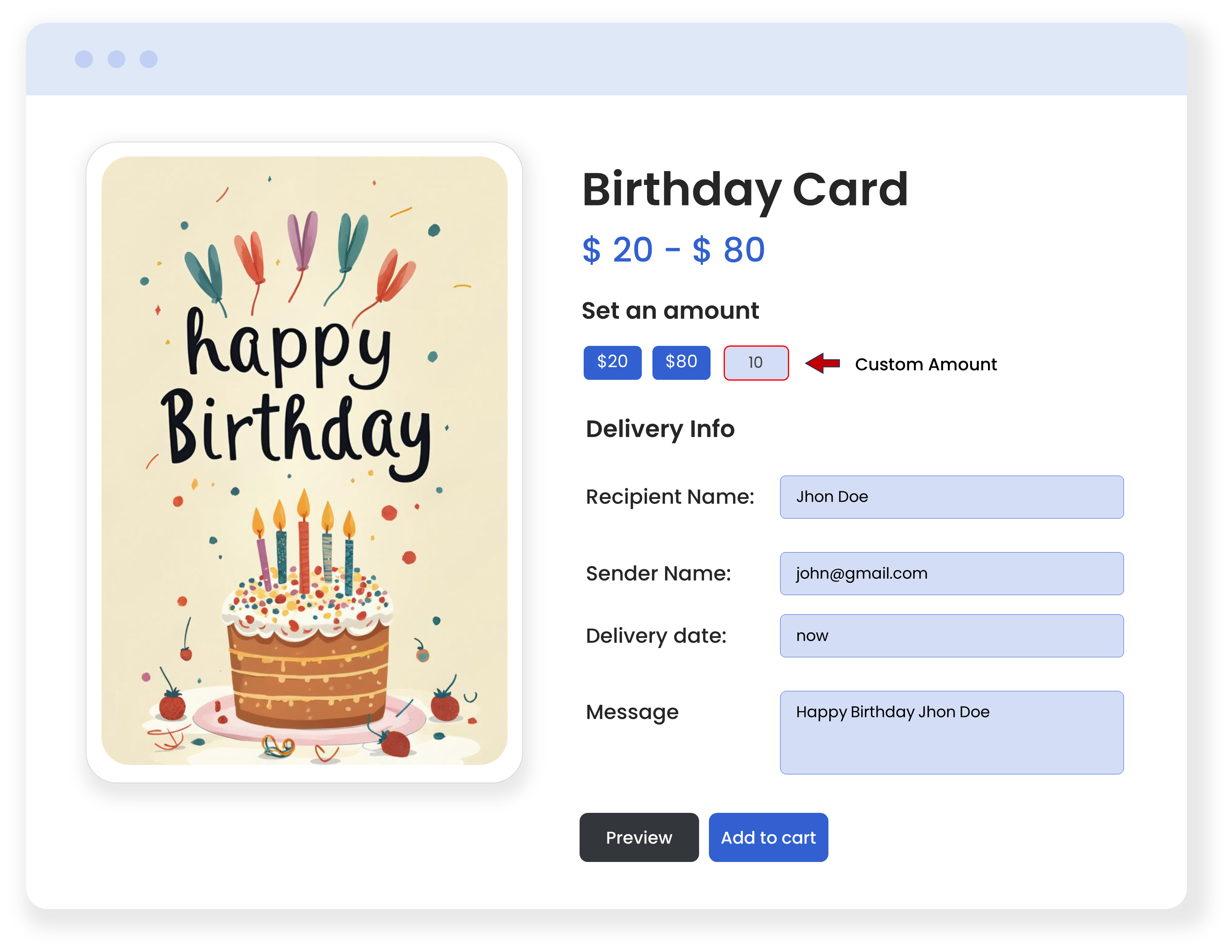This screenshot has height=952, width=1232.
Task: Click the Recipient Name field
Action: [951, 497]
